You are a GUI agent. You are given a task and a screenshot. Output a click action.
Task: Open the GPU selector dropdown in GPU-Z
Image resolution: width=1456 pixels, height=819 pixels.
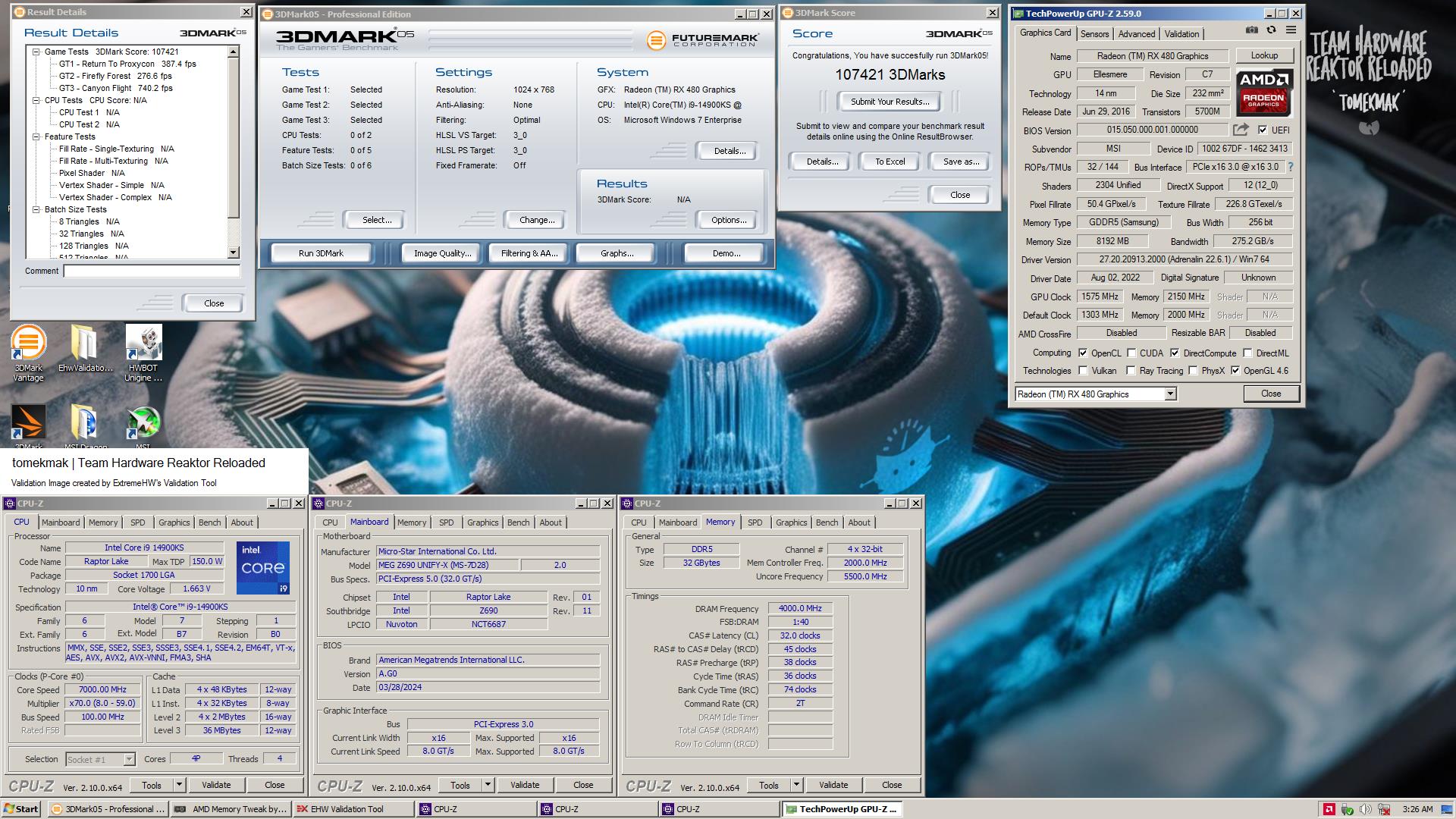[1170, 394]
